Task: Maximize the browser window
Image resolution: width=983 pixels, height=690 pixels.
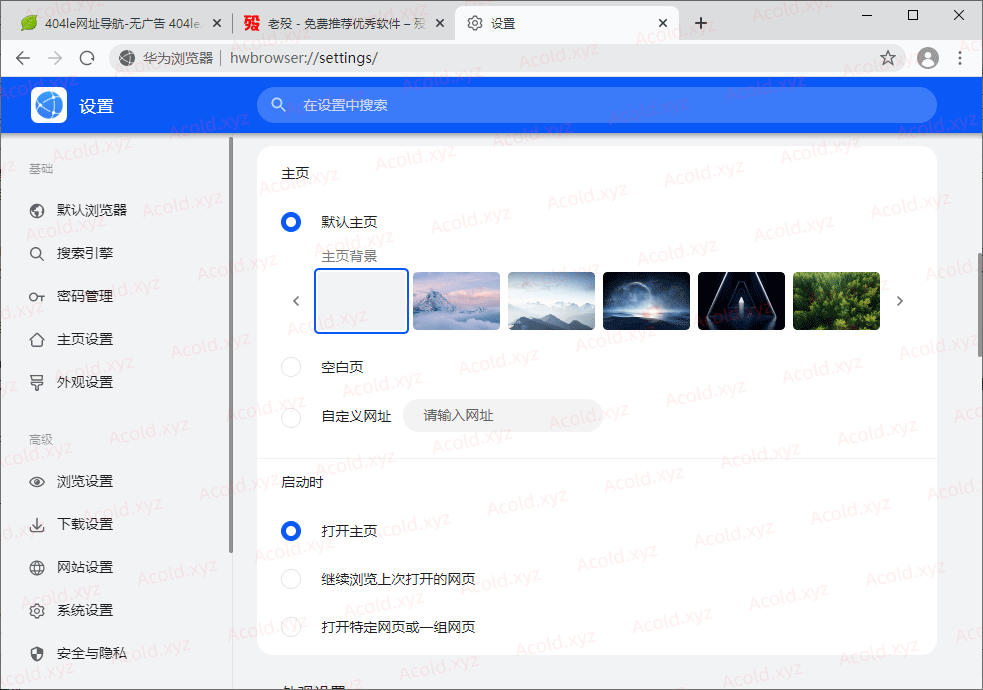Action: (x=913, y=15)
